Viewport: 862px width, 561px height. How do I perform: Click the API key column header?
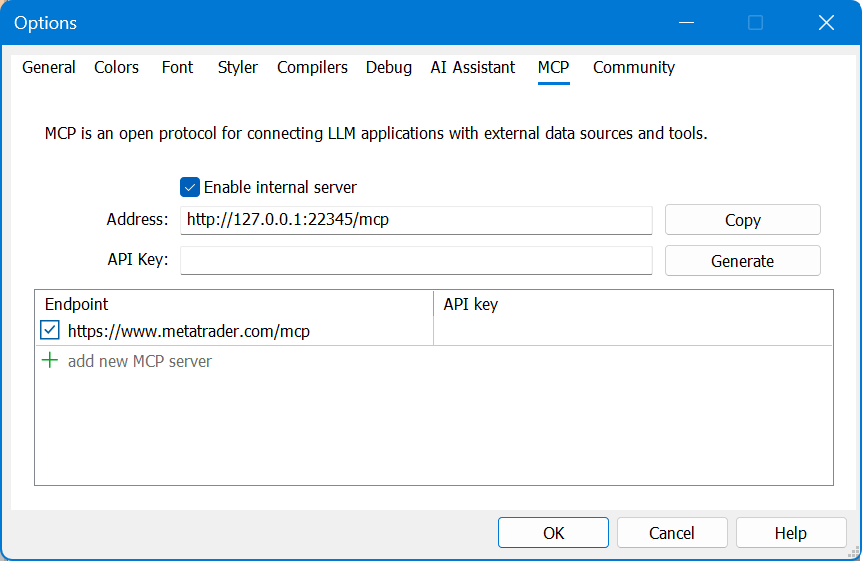pos(633,304)
